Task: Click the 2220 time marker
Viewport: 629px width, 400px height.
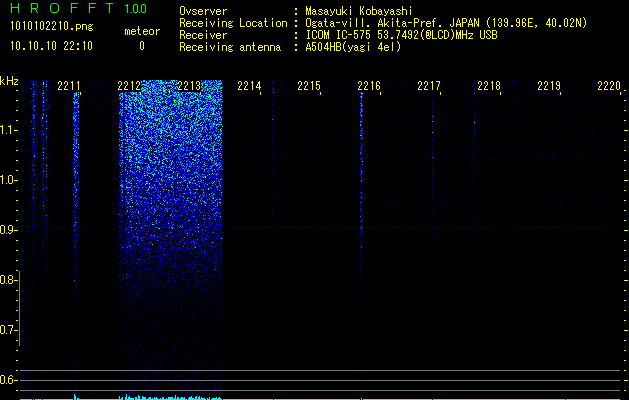Action: [609, 86]
